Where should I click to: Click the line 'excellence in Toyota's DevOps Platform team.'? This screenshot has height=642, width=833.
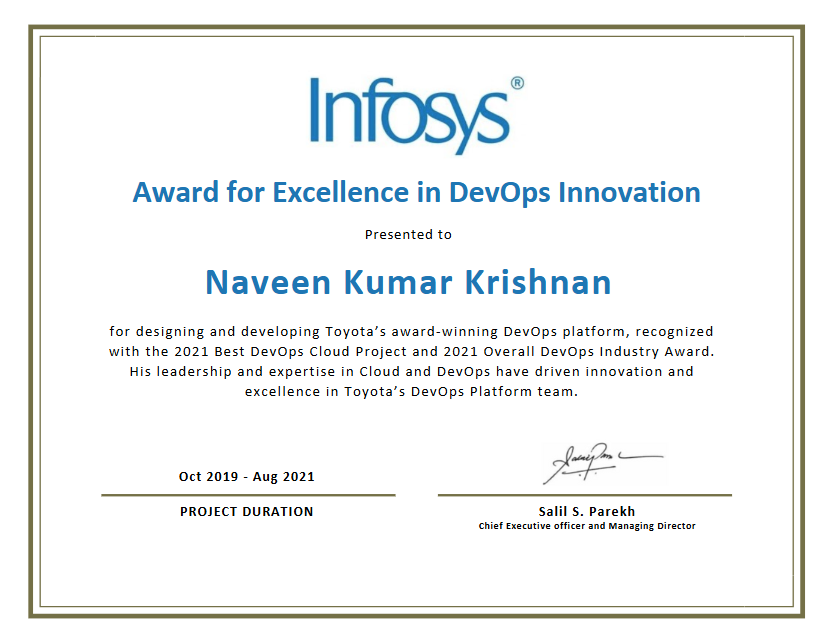(411, 392)
